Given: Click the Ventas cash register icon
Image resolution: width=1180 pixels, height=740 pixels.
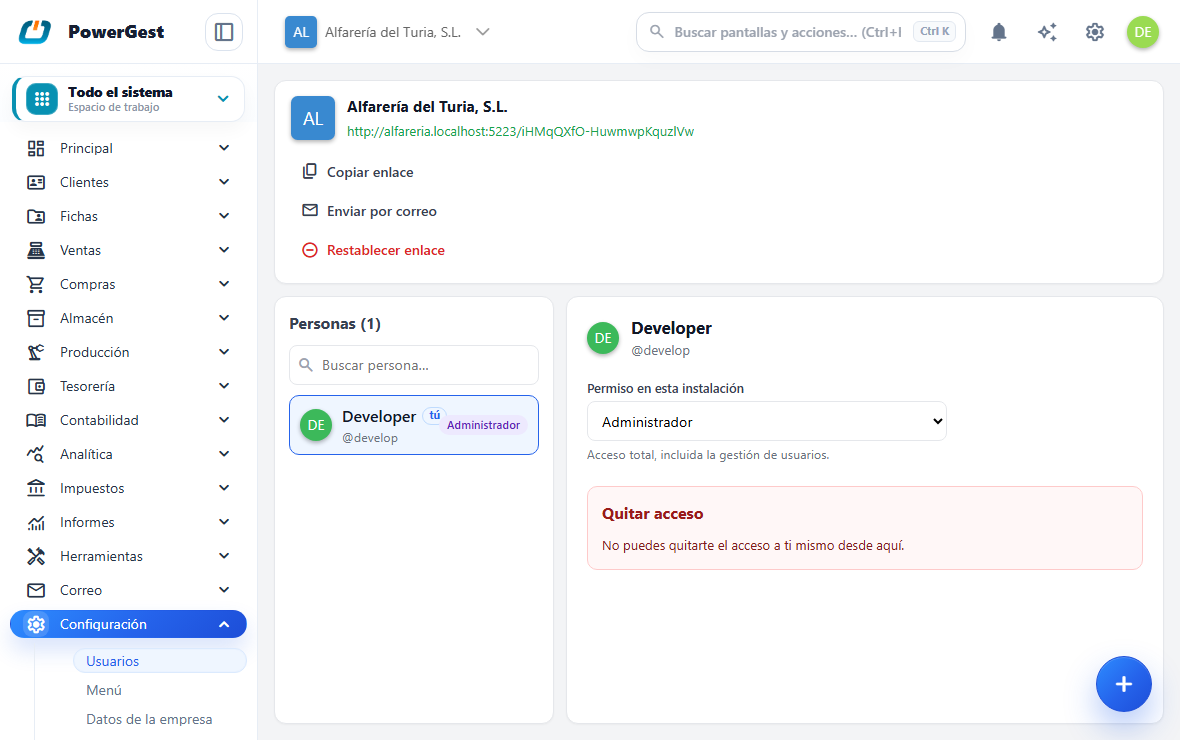Looking at the screenshot, I should click(x=36, y=250).
